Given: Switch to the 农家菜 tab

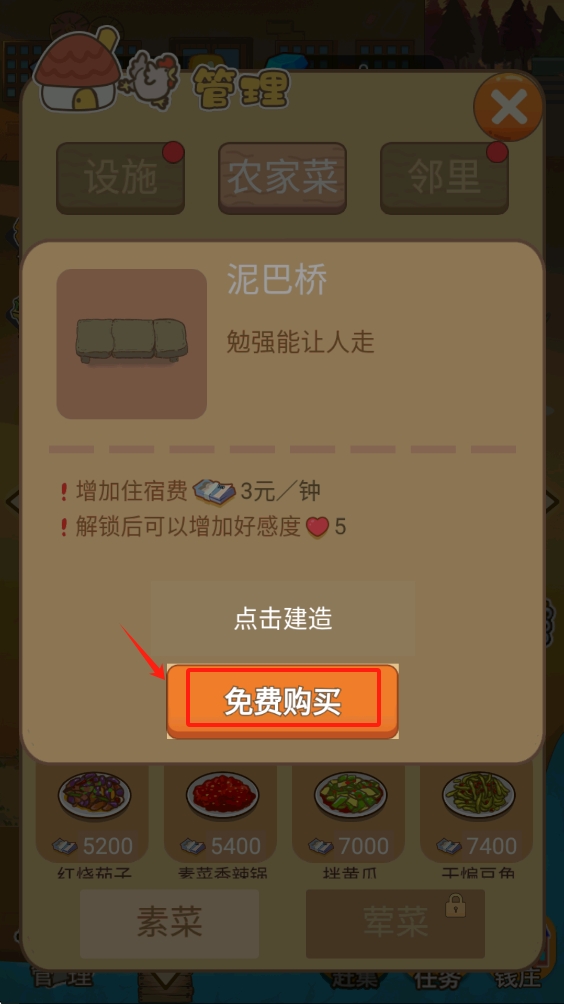Looking at the screenshot, I should click(282, 178).
